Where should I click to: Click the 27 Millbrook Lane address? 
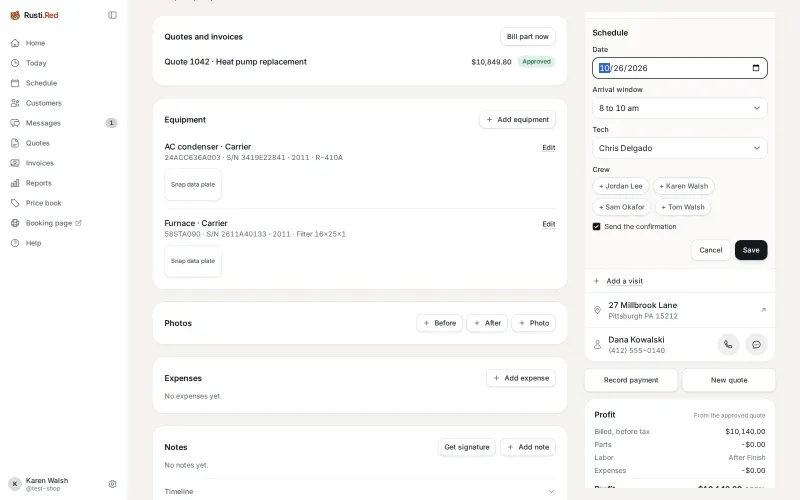point(642,305)
